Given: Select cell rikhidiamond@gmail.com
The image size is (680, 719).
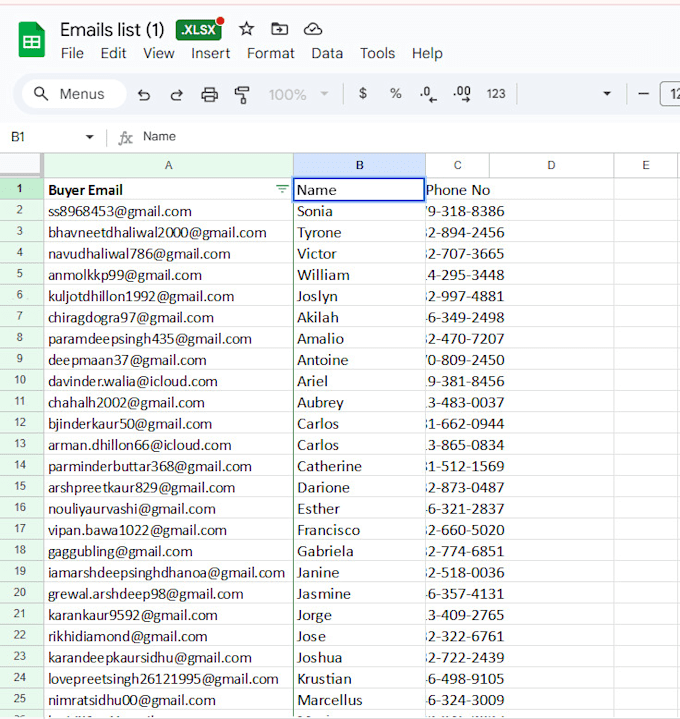Looking at the screenshot, I should point(168,636).
